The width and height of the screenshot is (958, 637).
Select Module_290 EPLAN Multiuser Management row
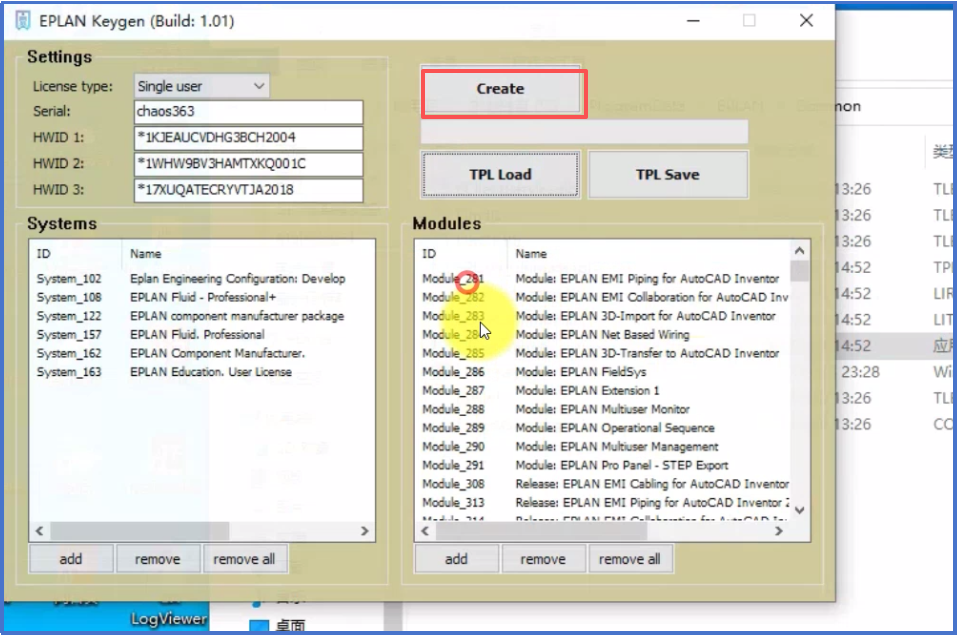603,447
